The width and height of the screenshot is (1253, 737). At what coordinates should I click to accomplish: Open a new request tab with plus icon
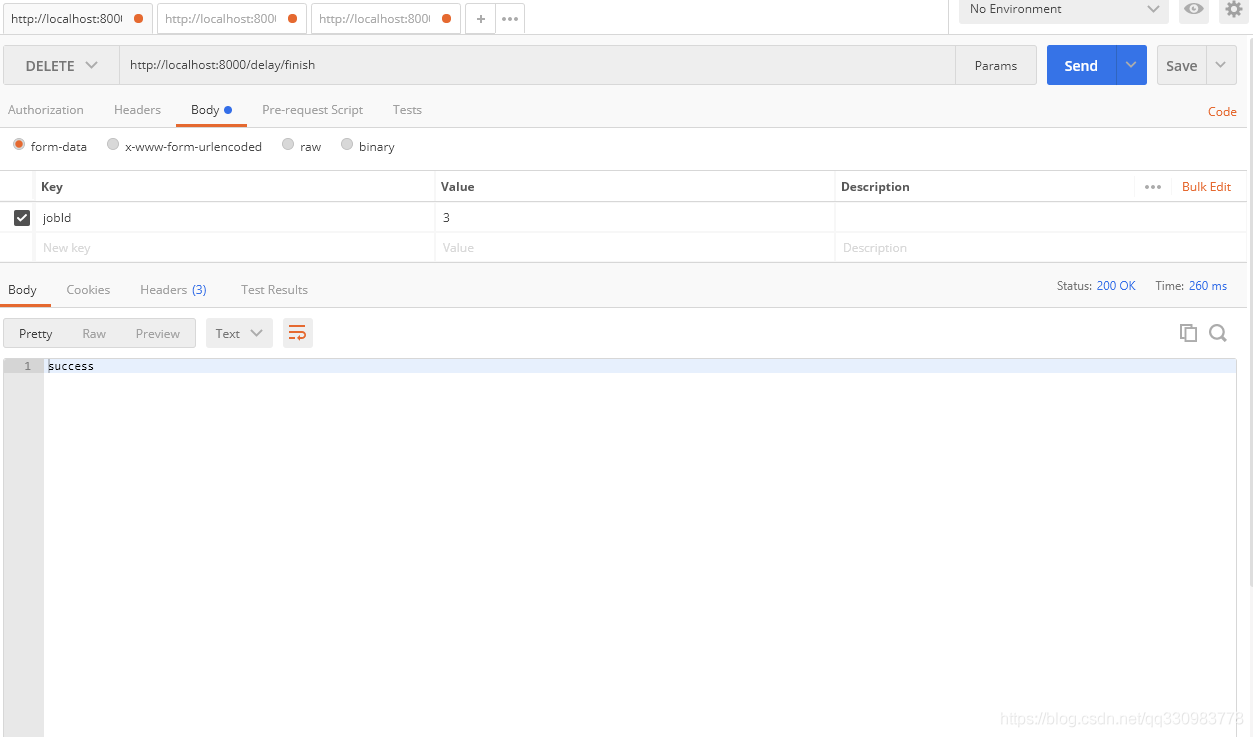point(480,19)
